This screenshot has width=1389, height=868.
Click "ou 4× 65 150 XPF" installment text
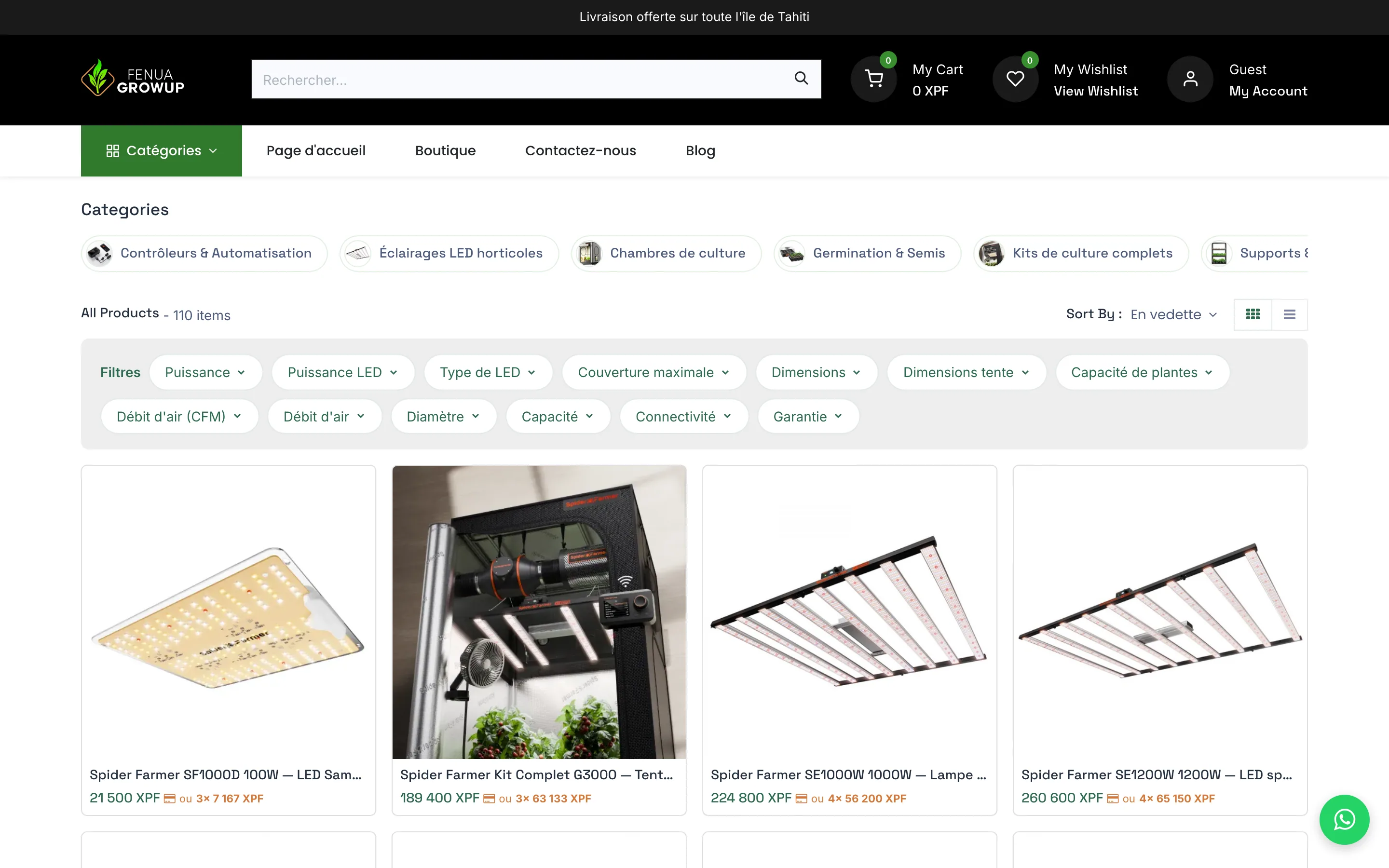click(1169, 799)
